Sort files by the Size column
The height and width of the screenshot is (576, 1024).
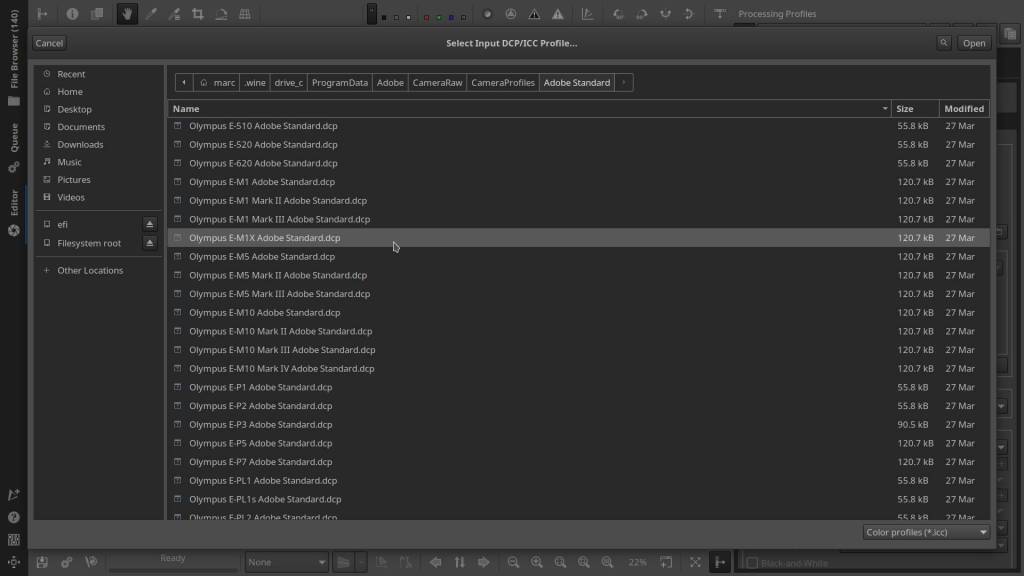pyautogui.click(x=915, y=108)
